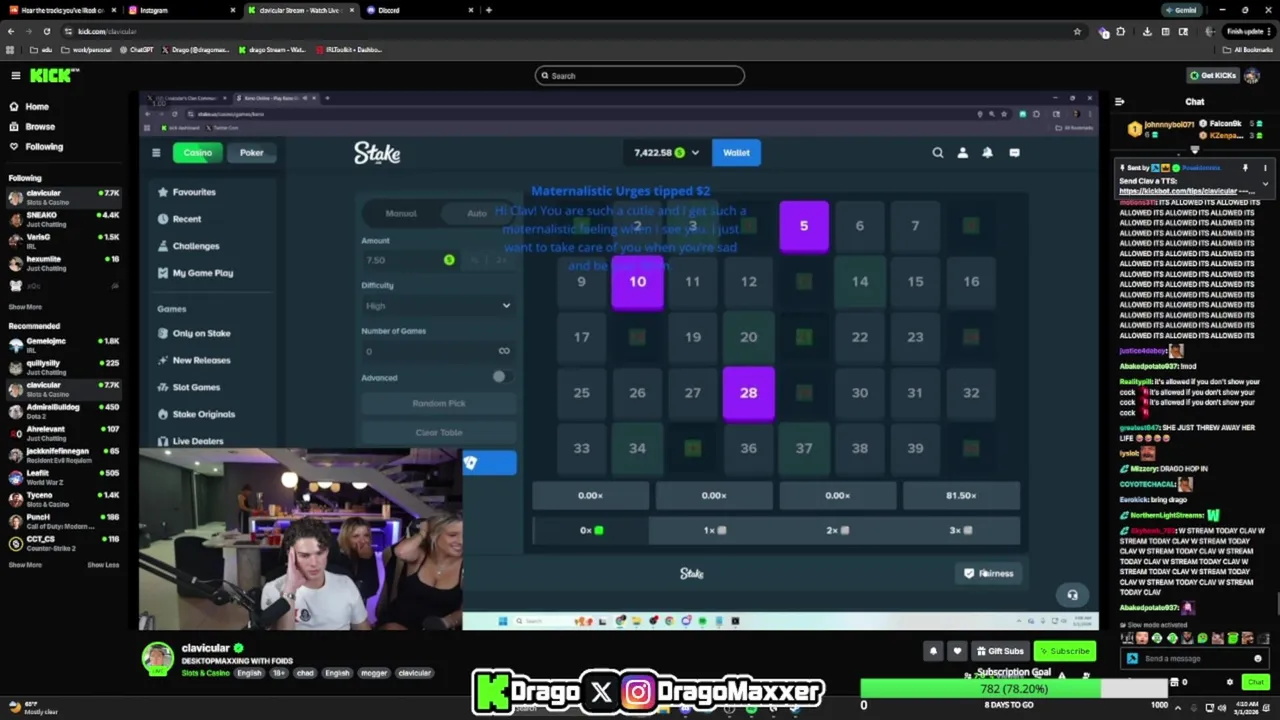Screen dimensions: 1280x720
Task: Switch to Auto betting mode
Action: point(477,213)
